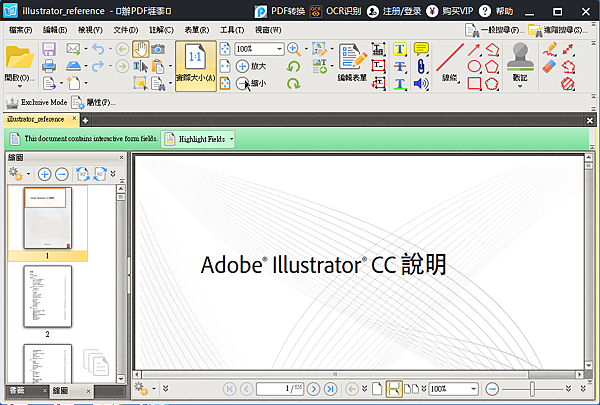Reduce thumbnails with minus icon
600x405 pixels.
pyautogui.click(x=62, y=174)
